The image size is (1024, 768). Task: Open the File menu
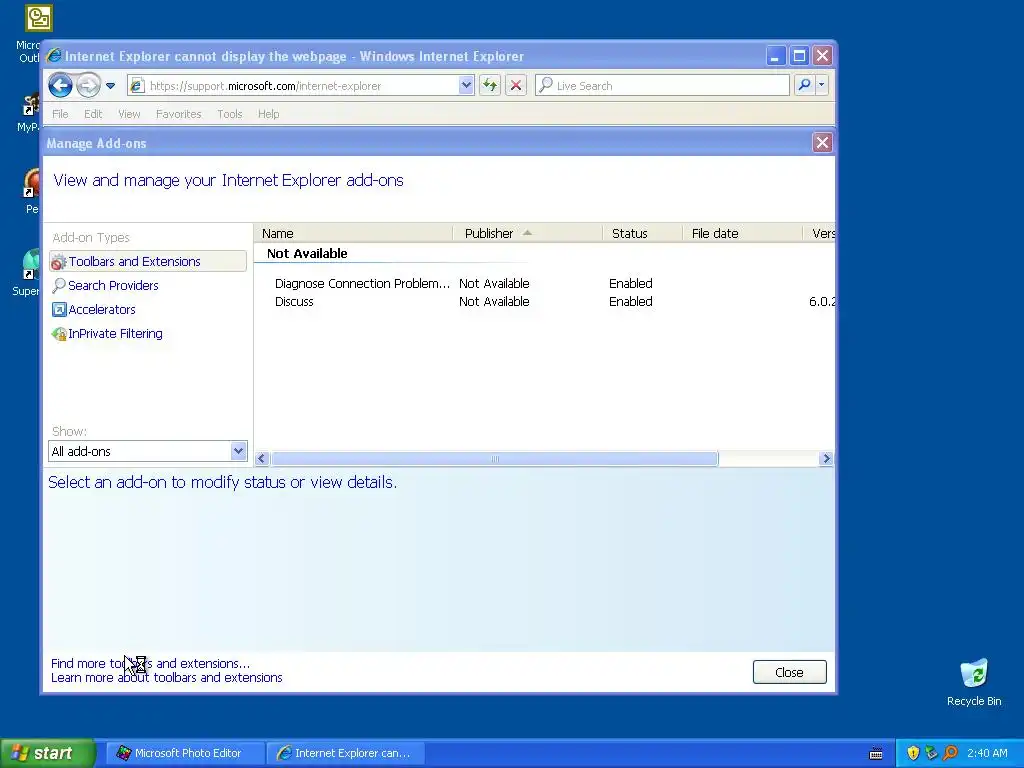tap(60, 114)
